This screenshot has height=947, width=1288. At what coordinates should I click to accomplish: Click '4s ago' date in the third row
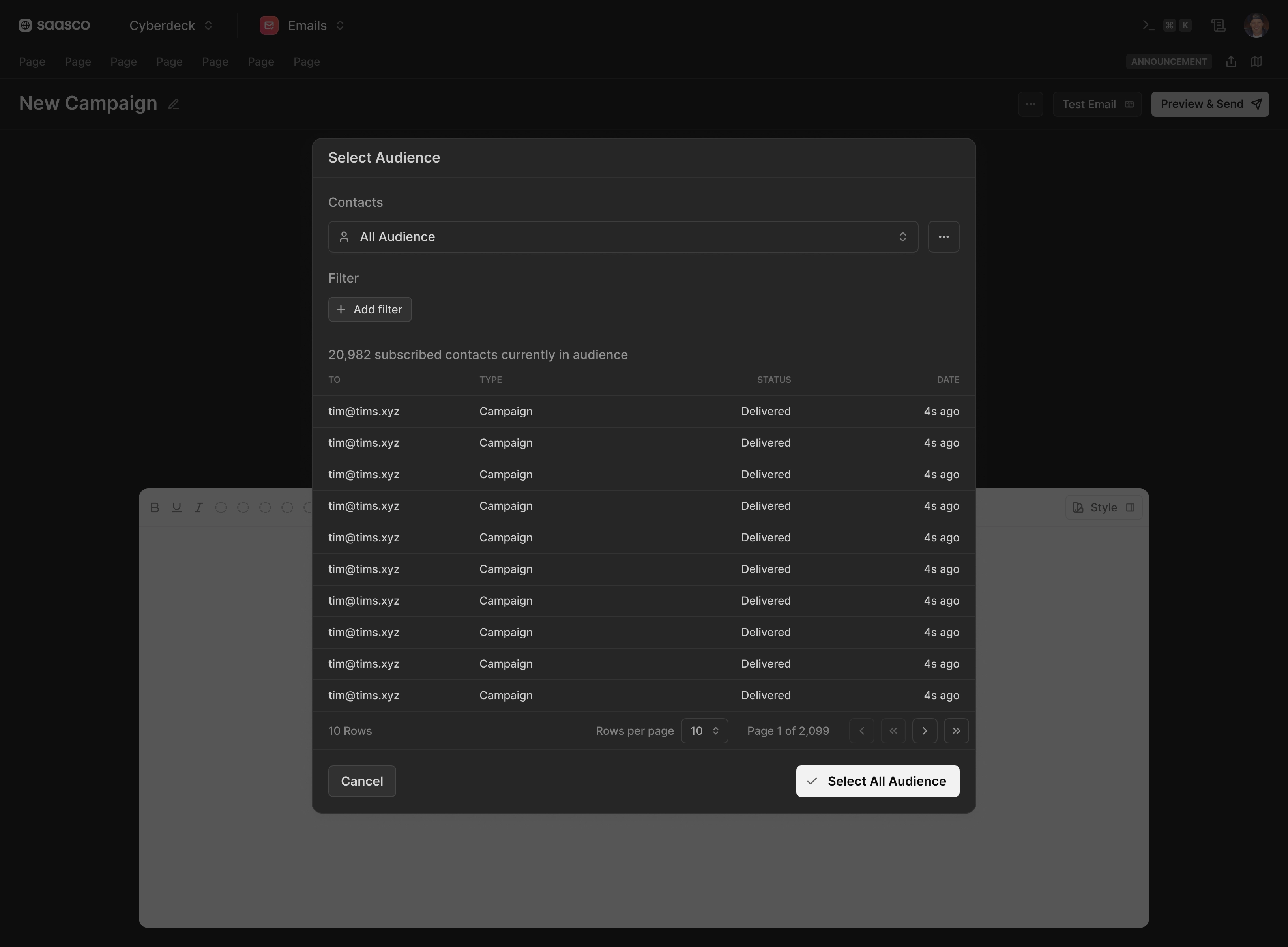click(941, 475)
